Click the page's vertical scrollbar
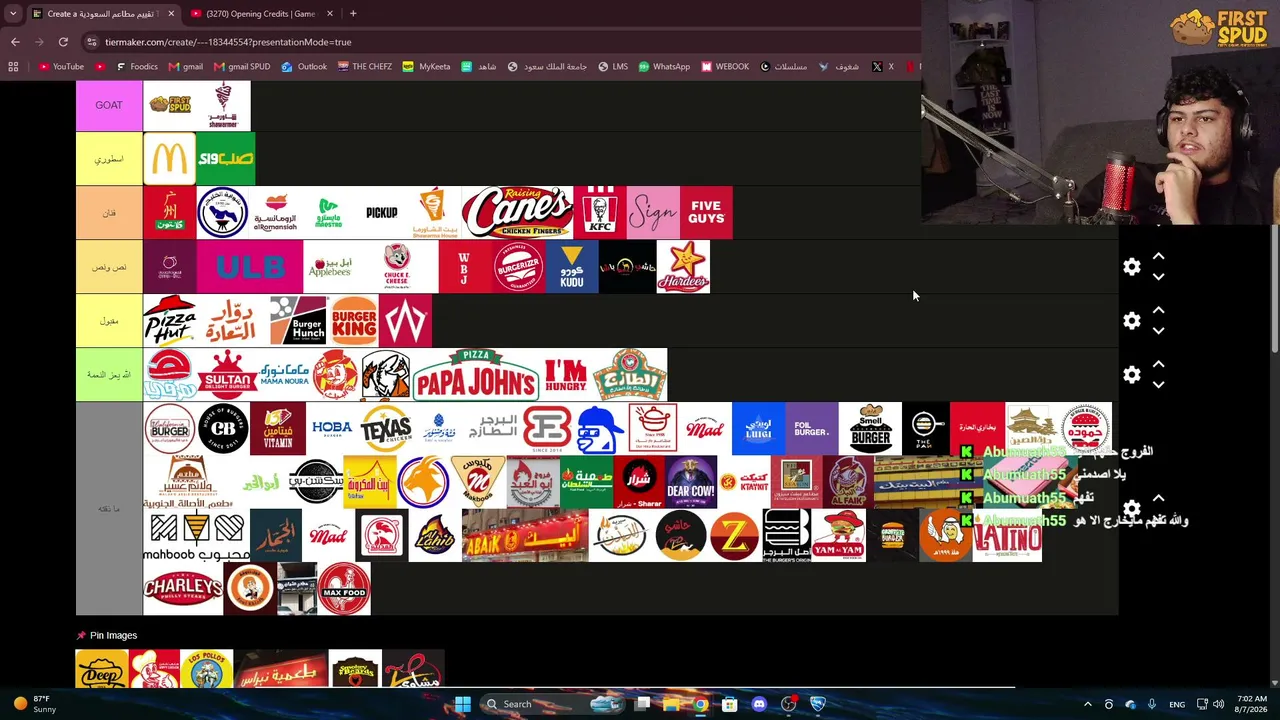This screenshot has width=1280, height=720. (x=1274, y=290)
